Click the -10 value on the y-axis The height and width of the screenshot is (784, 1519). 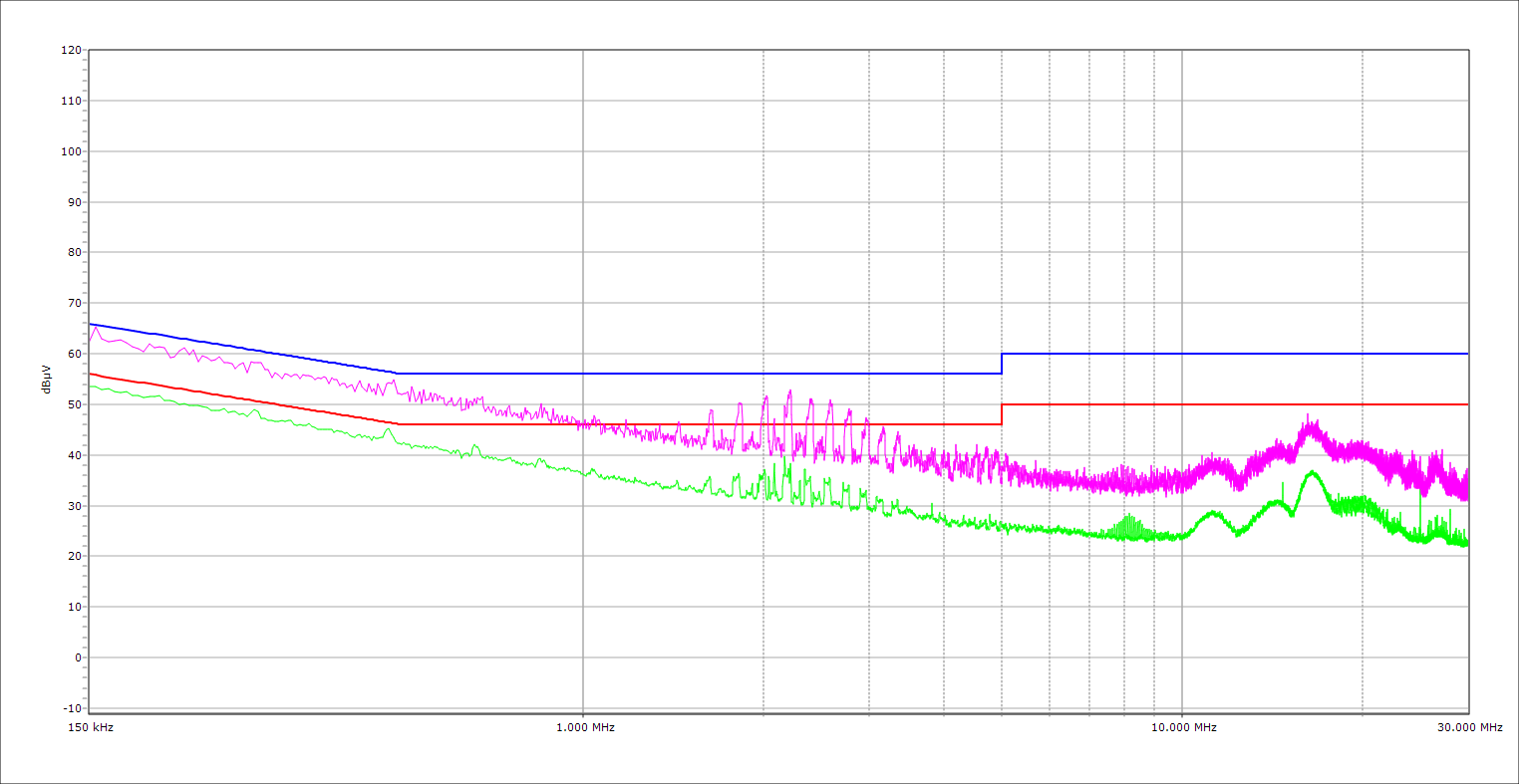click(71, 708)
